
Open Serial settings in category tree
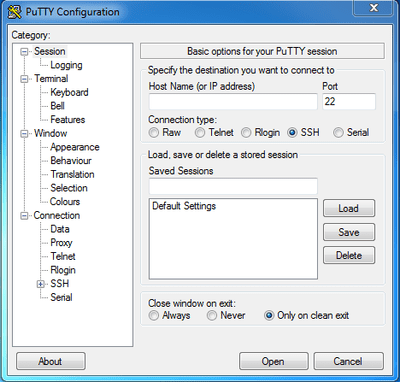coord(61,297)
